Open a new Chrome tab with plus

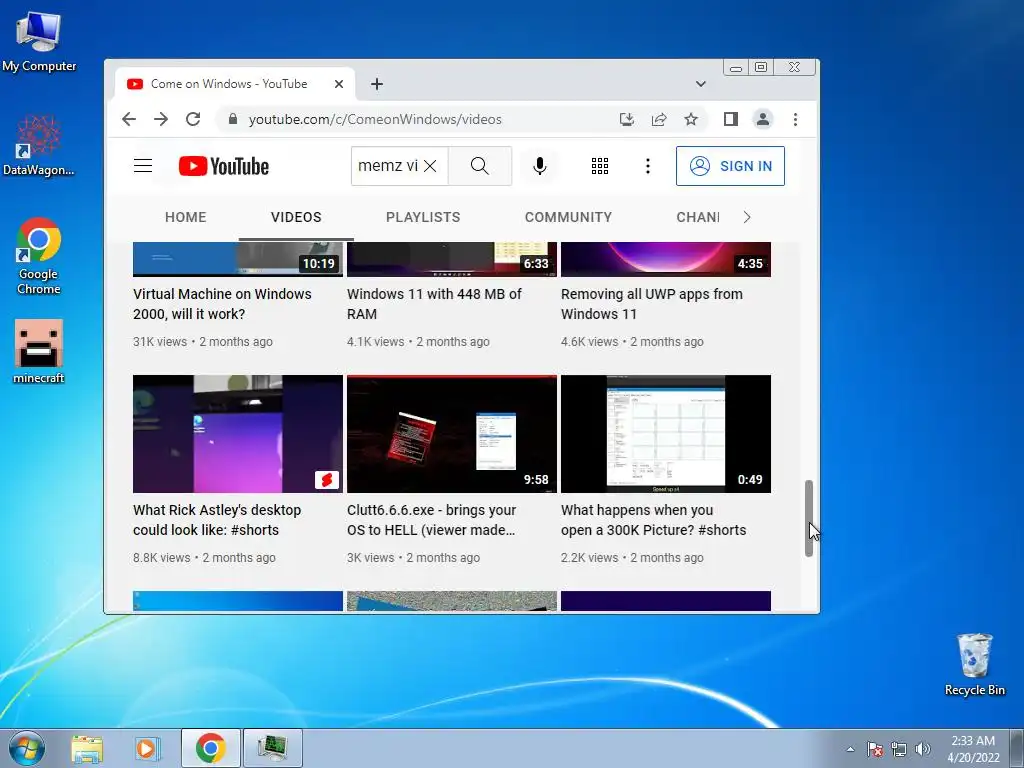click(x=377, y=84)
